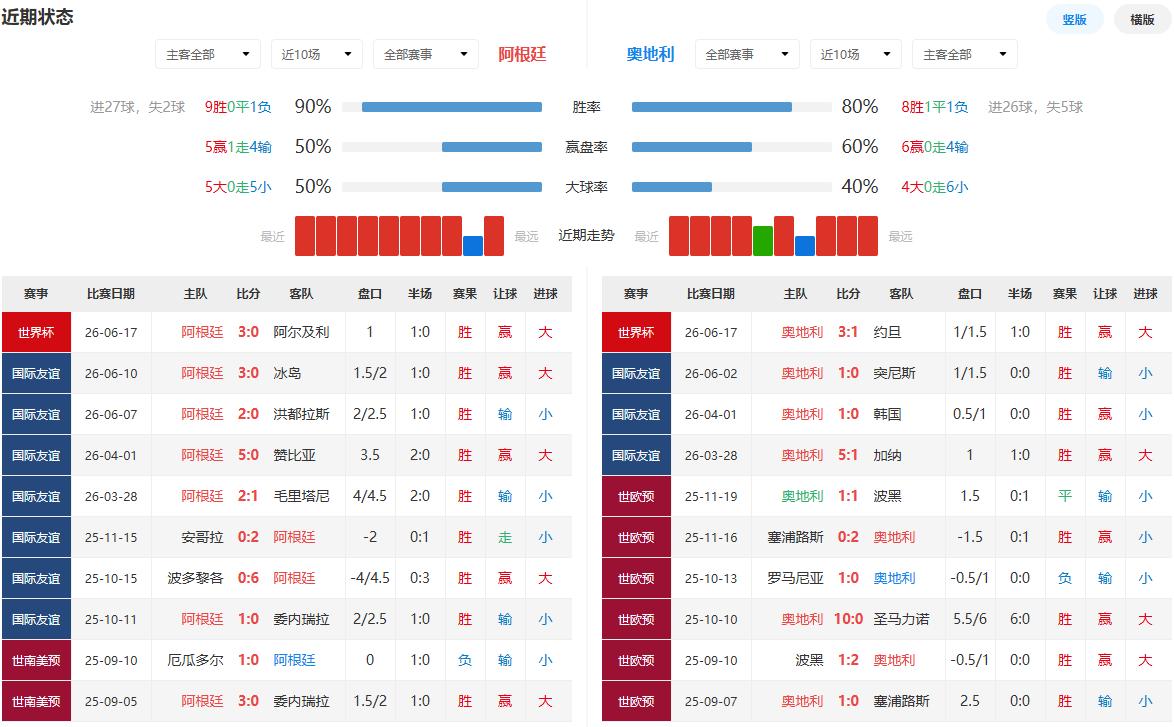This screenshot has width=1174, height=727.
Task: Open Argentina's 全部赛事 dropdown
Action: [x=425, y=54]
